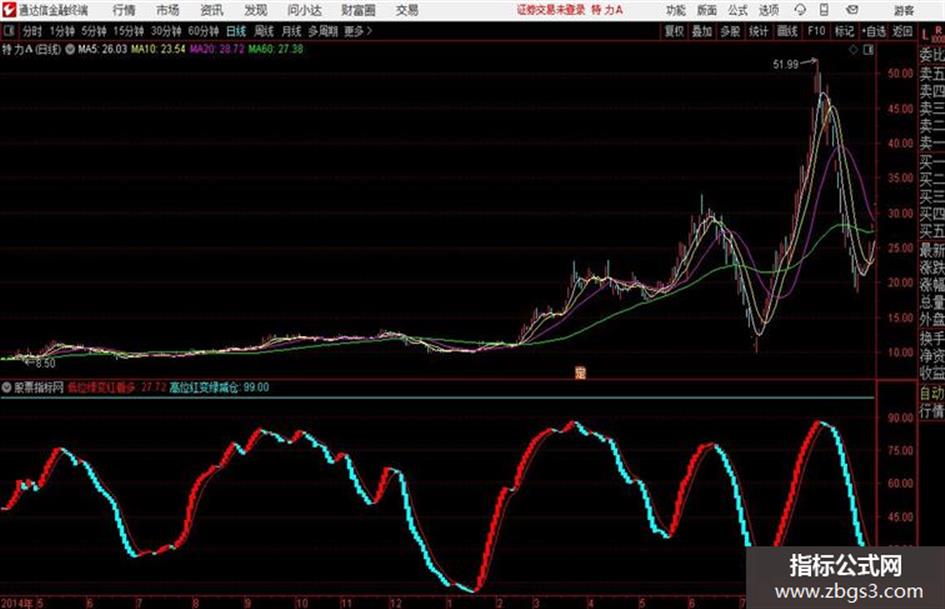Open the 发现 menu
The width and height of the screenshot is (945, 609).
pyautogui.click(x=256, y=10)
